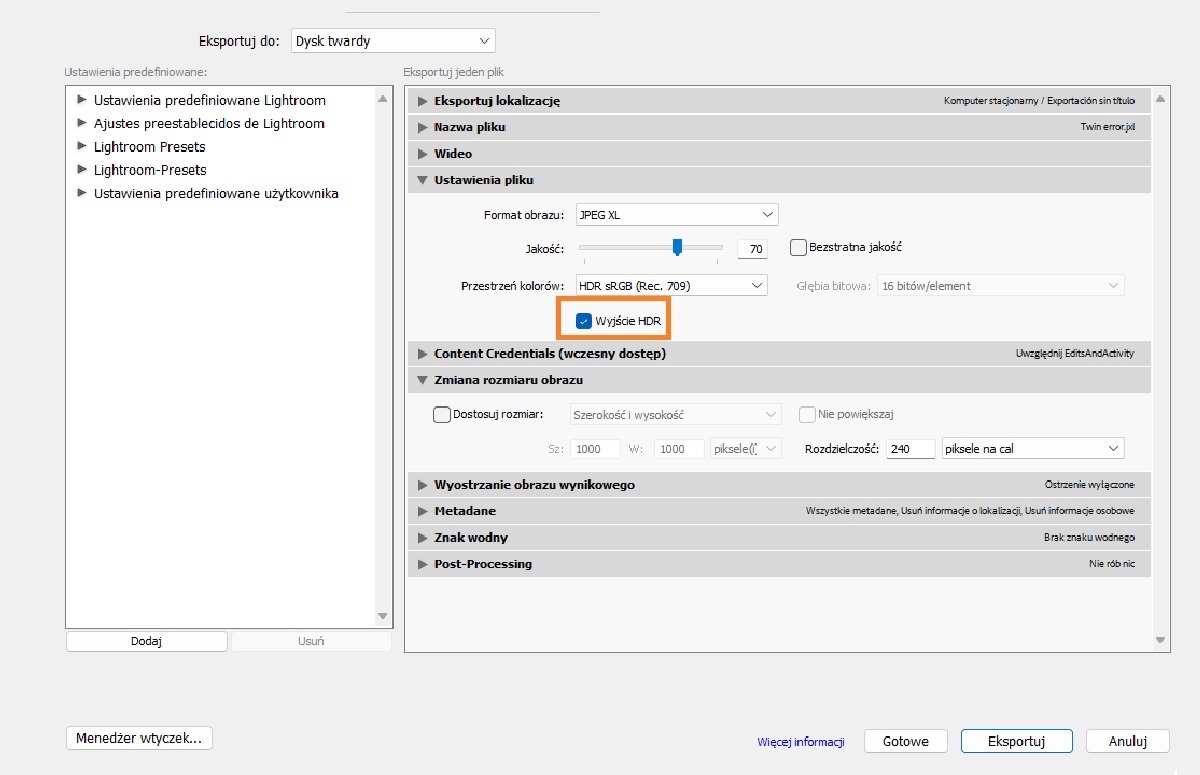Expand Lightroom-Presets in preset list
This screenshot has width=1200, height=775.
point(82,170)
